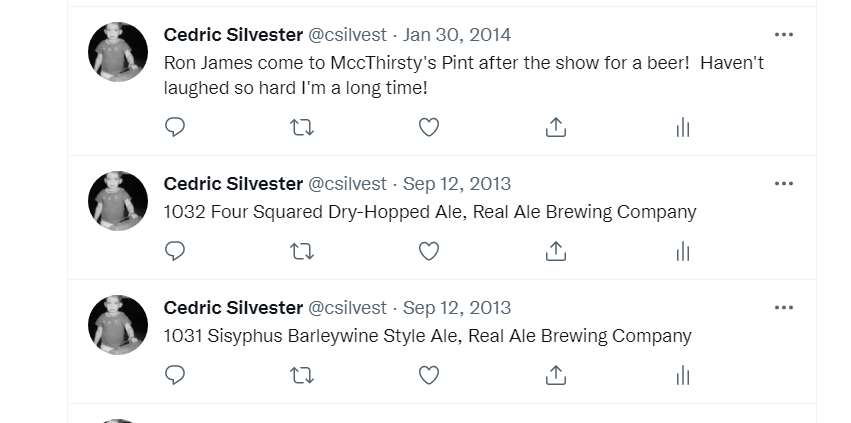The width and height of the screenshot is (851, 423).
Task: Open profile photo on Ron James tweet
Action: pyautogui.click(x=118, y=52)
